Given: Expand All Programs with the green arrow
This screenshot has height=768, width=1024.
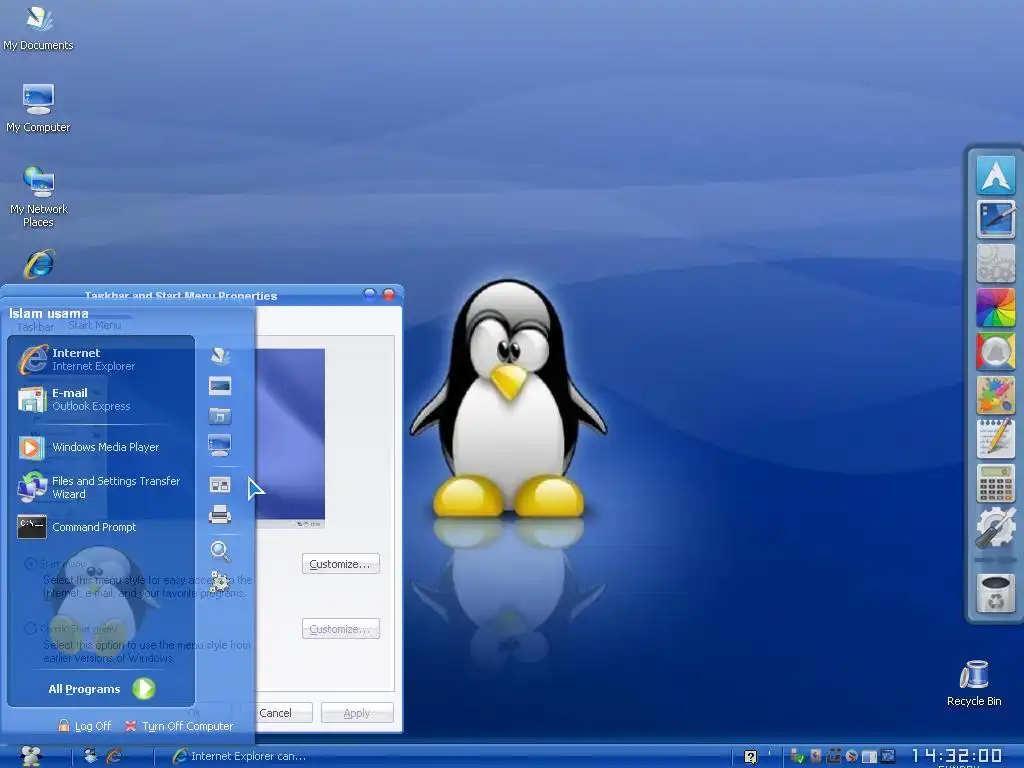Looking at the screenshot, I should (x=144, y=688).
